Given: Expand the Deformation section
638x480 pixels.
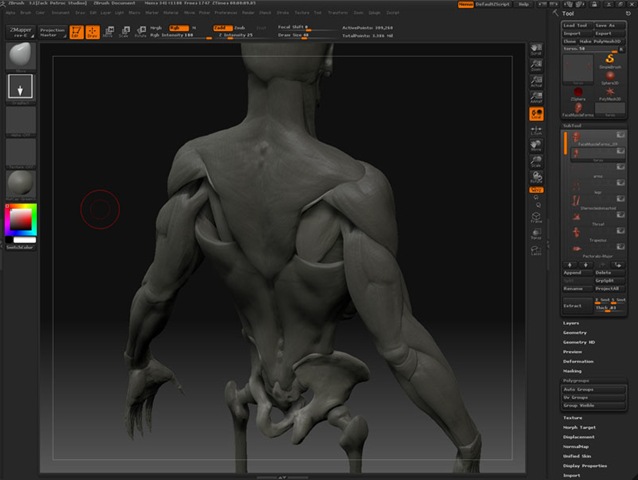Looking at the screenshot, I should pos(578,362).
